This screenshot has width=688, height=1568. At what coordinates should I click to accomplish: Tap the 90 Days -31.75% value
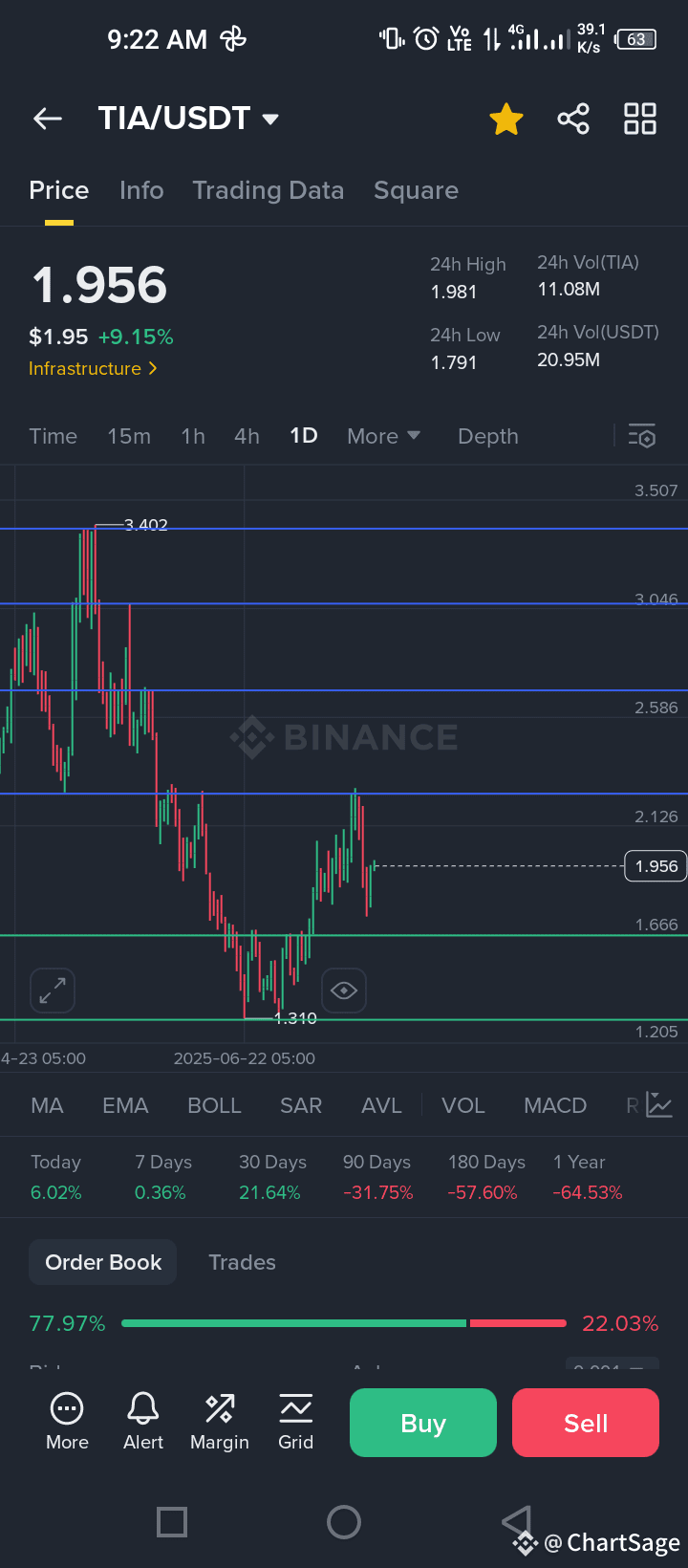[x=378, y=1192]
